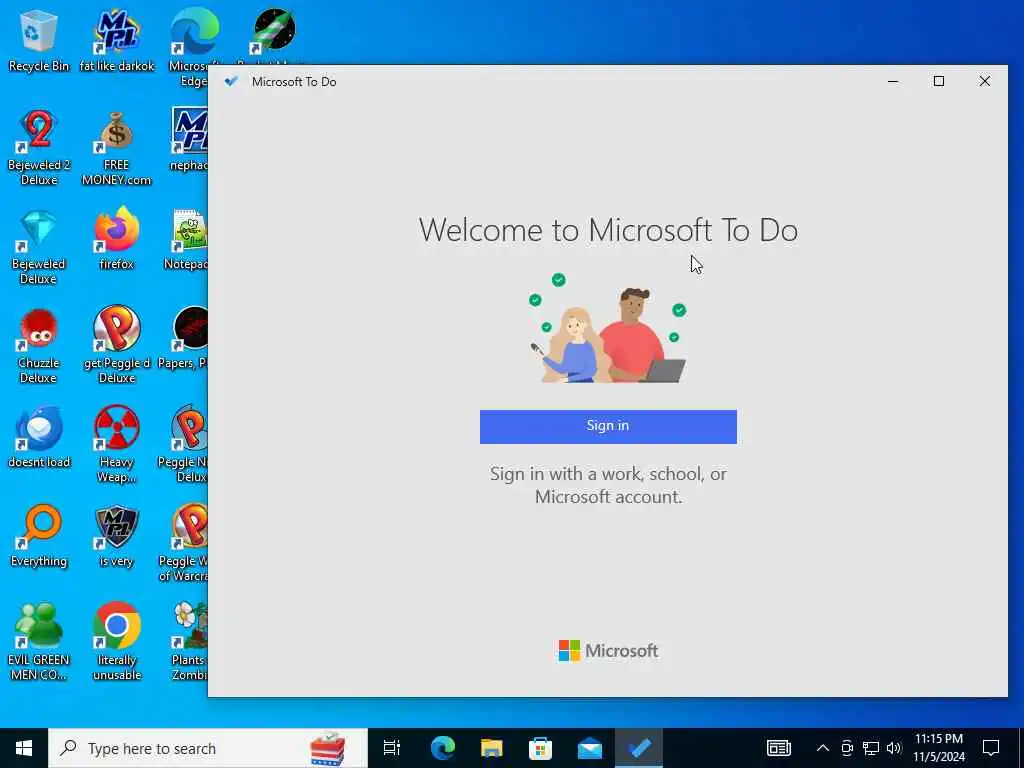The height and width of the screenshot is (768, 1024).
Task: Select the Plants vs Zombies desktop icon
Action: [189, 643]
